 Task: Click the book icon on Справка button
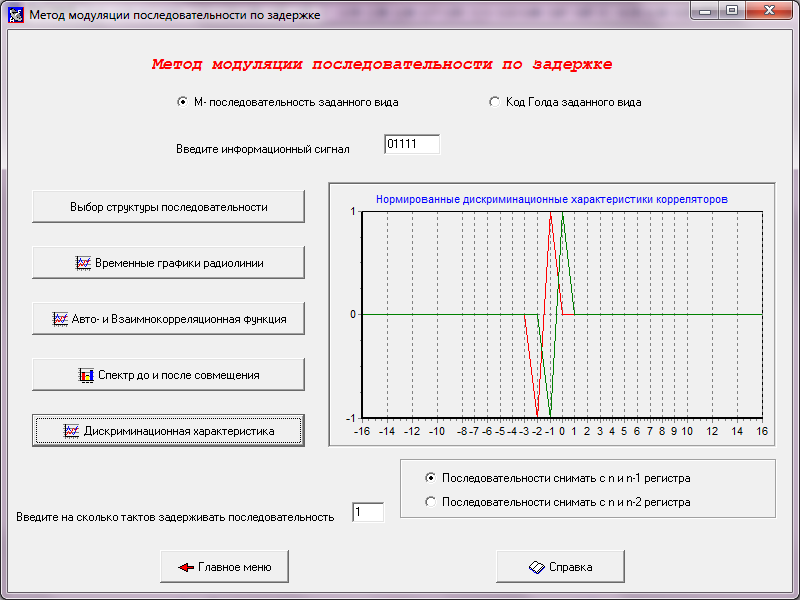[537, 567]
